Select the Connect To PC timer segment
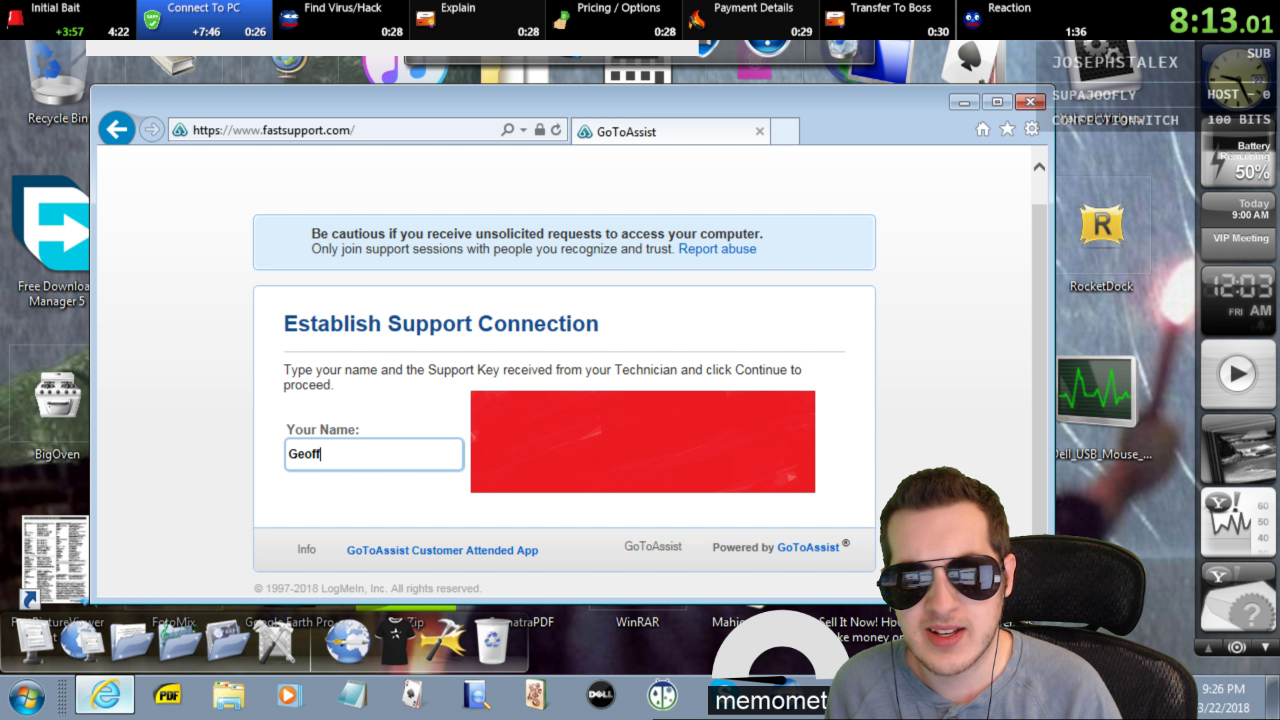 pos(203,20)
